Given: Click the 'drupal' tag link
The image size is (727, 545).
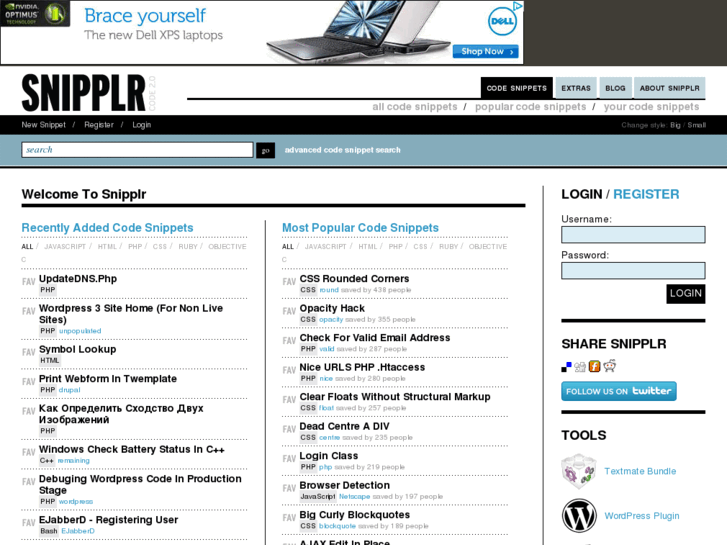Looking at the screenshot, I should tap(70, 390).
